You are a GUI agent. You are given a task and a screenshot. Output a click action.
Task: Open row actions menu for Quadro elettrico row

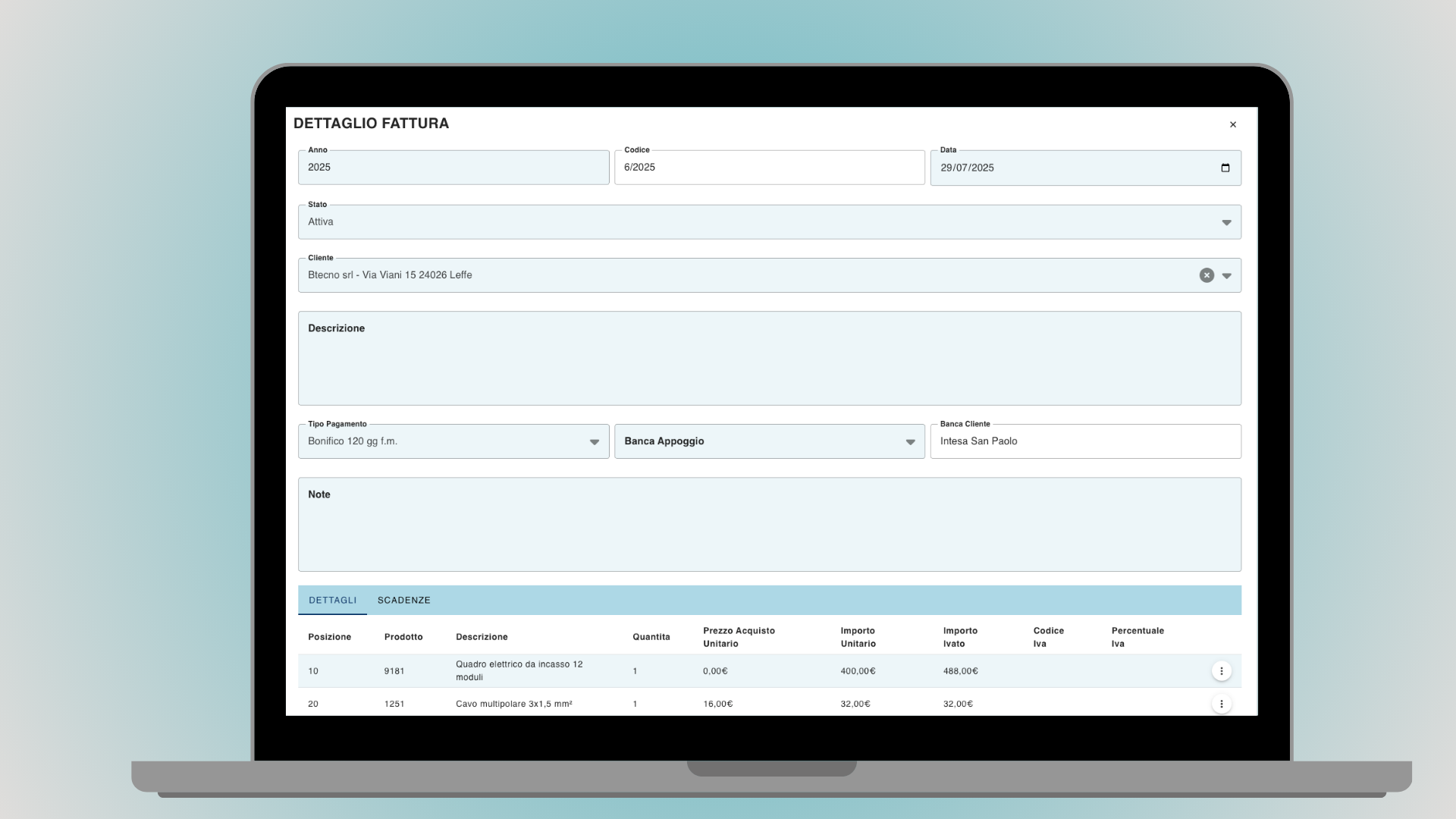pos(1221,671)
